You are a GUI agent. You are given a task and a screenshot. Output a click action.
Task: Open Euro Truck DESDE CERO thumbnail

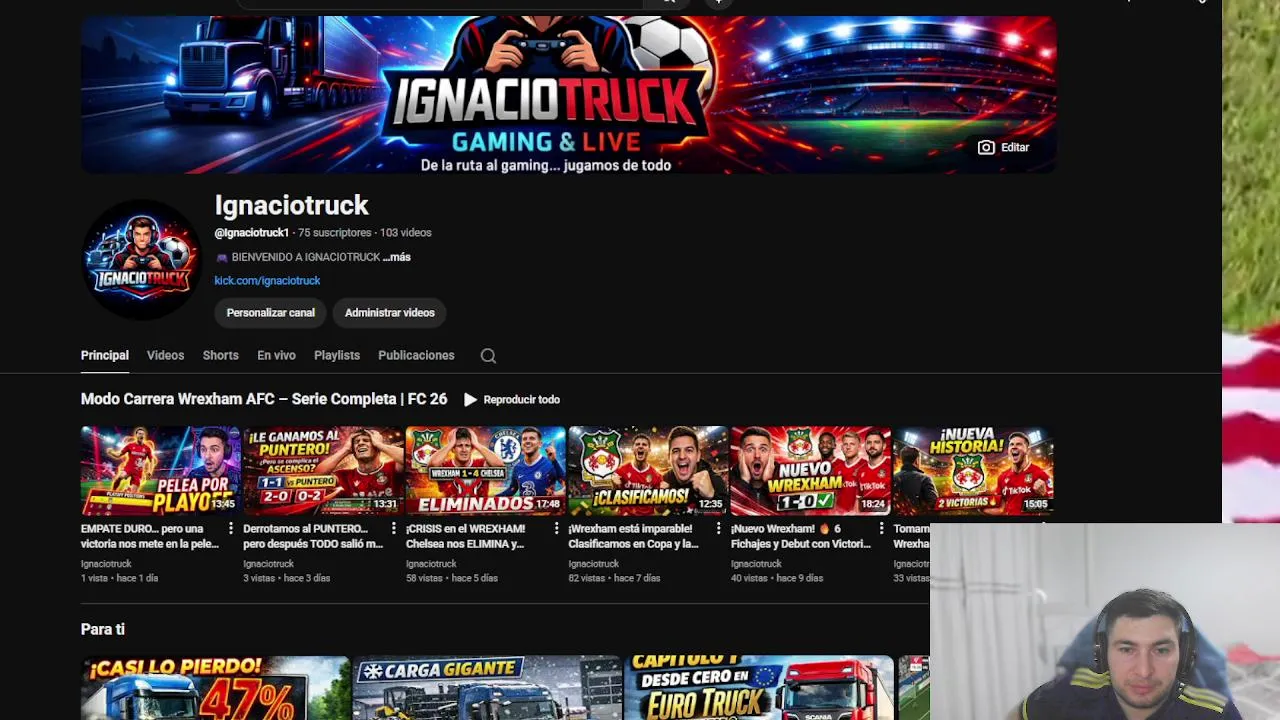[759, 688]
